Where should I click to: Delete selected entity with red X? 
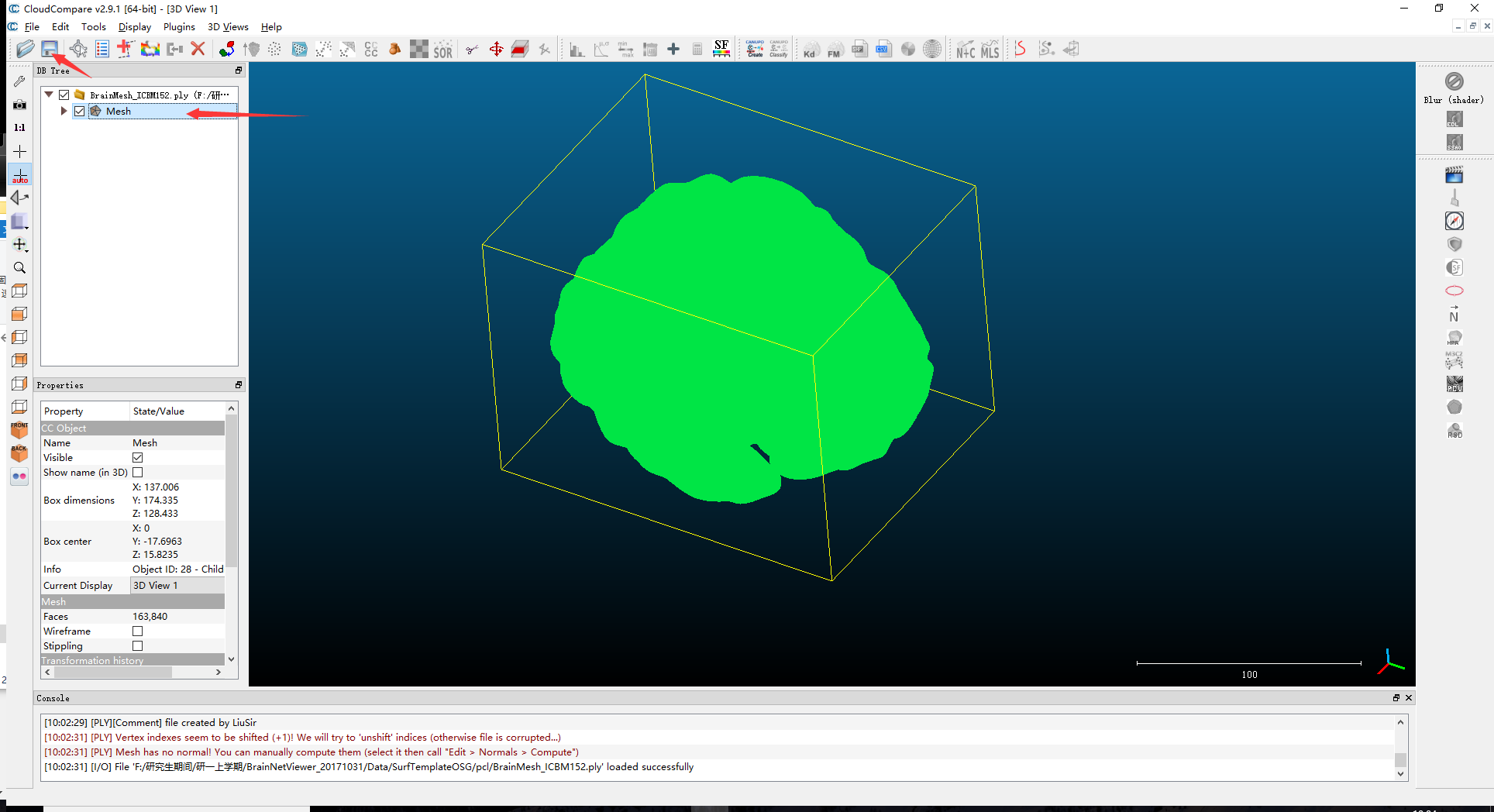point(198,49)
